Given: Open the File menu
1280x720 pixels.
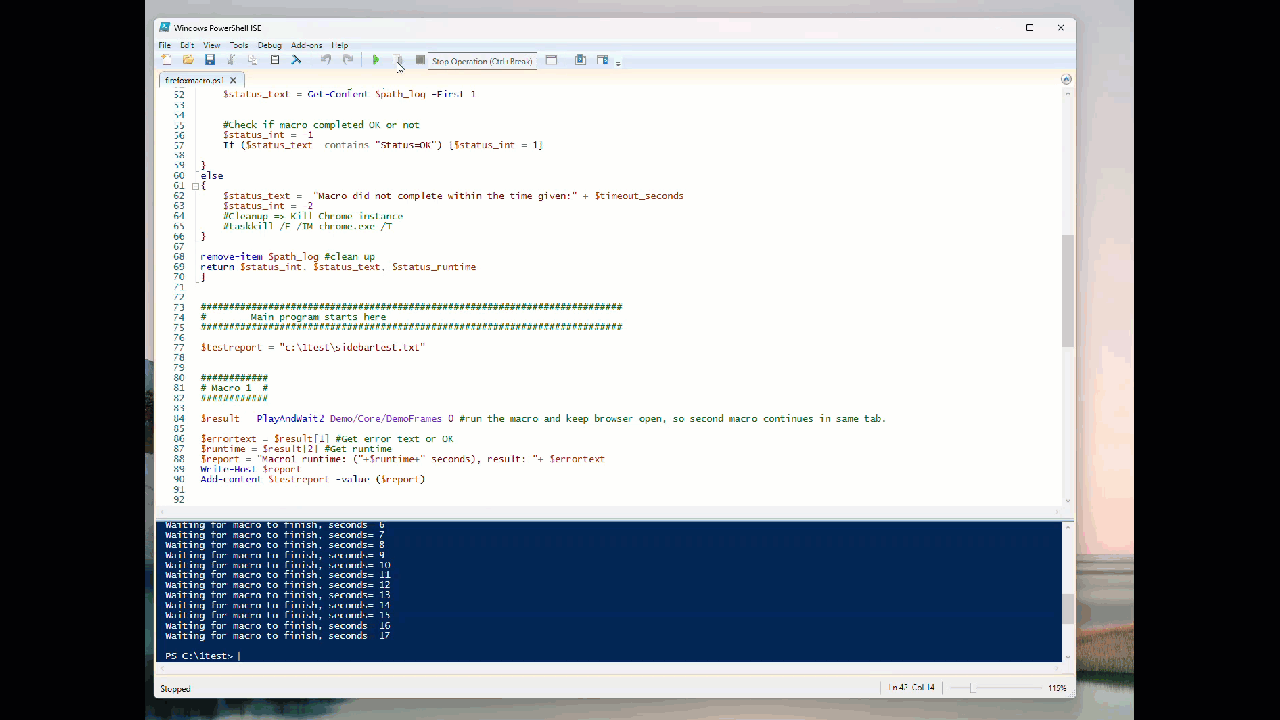Looking at the screenshot, I should 164,45.
